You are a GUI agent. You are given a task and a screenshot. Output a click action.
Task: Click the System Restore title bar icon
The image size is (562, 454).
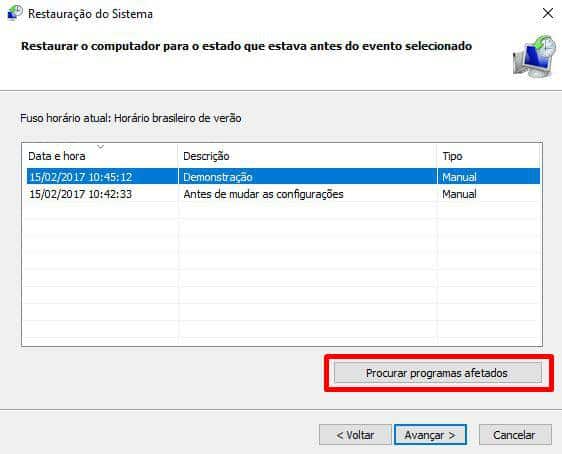(14, 13)
